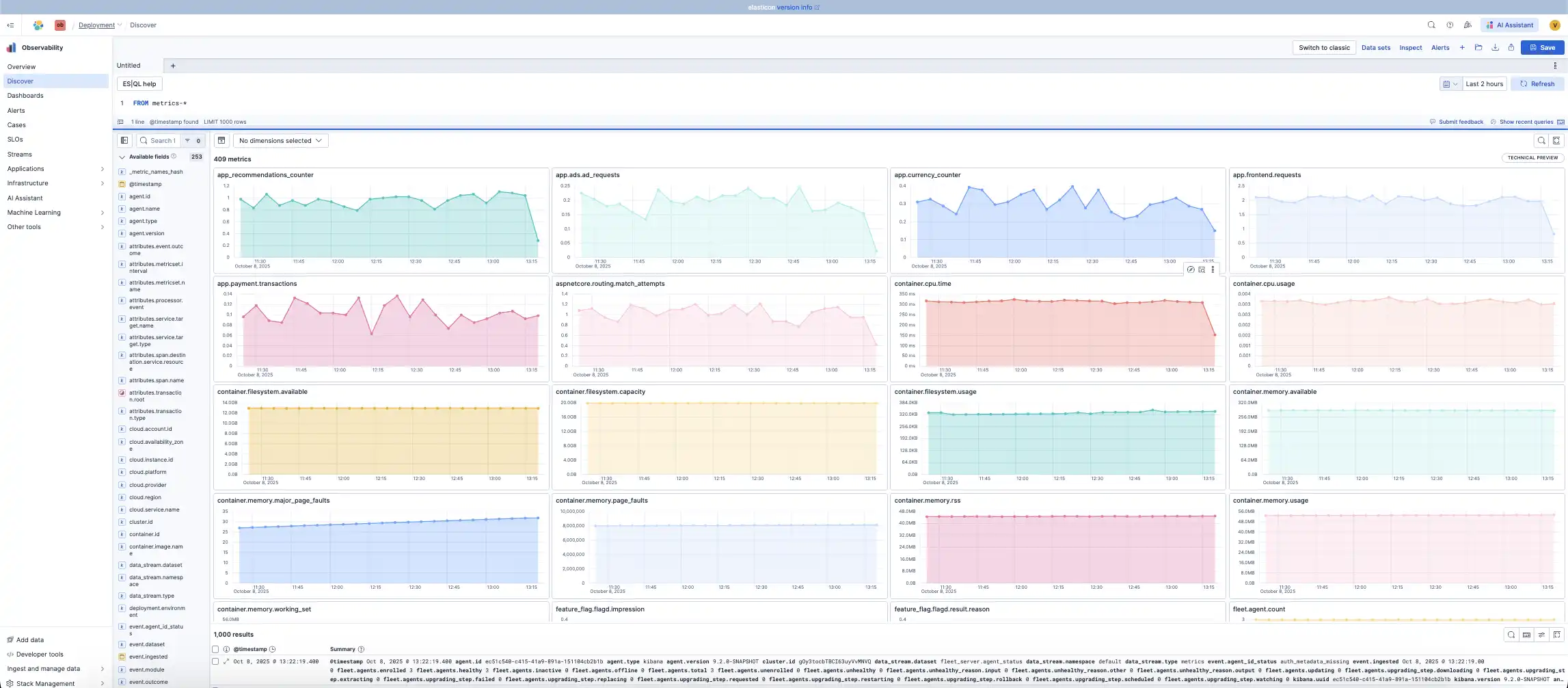Click the Refresh button
This screenshot has height=688, width=1568.
(1537, 83)
